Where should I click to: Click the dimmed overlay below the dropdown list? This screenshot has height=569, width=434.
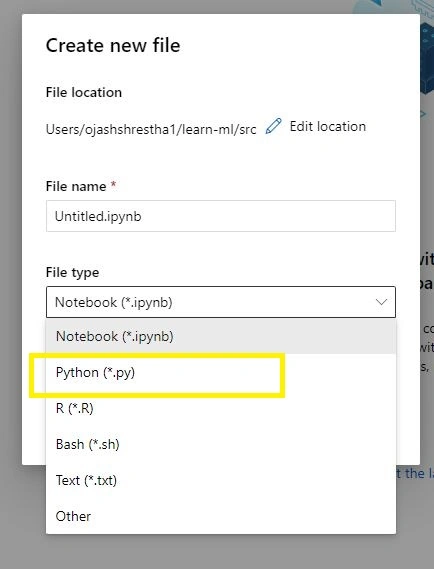tap(217, 552)
